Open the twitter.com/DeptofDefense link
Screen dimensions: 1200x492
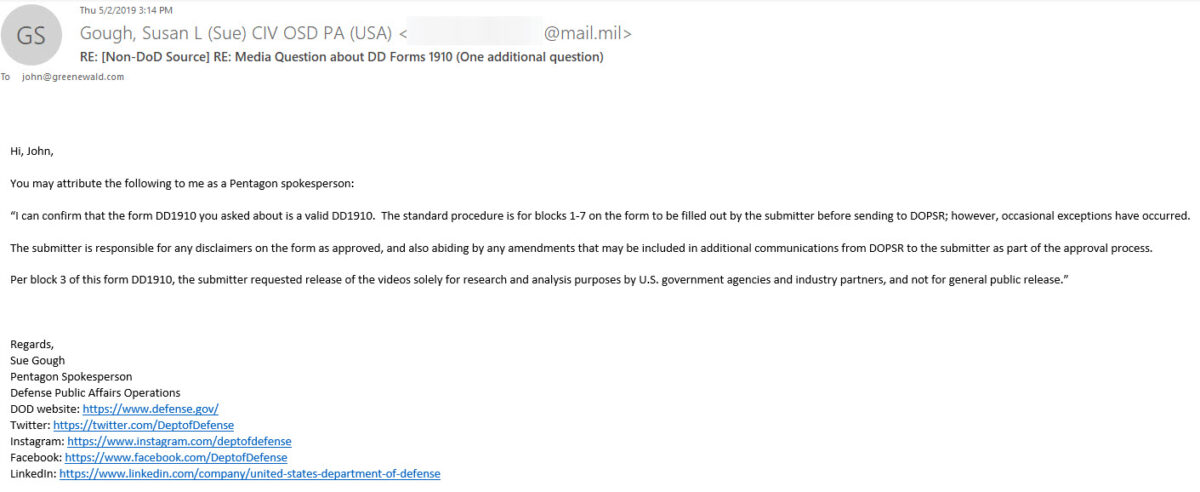[x=144, y=425]
